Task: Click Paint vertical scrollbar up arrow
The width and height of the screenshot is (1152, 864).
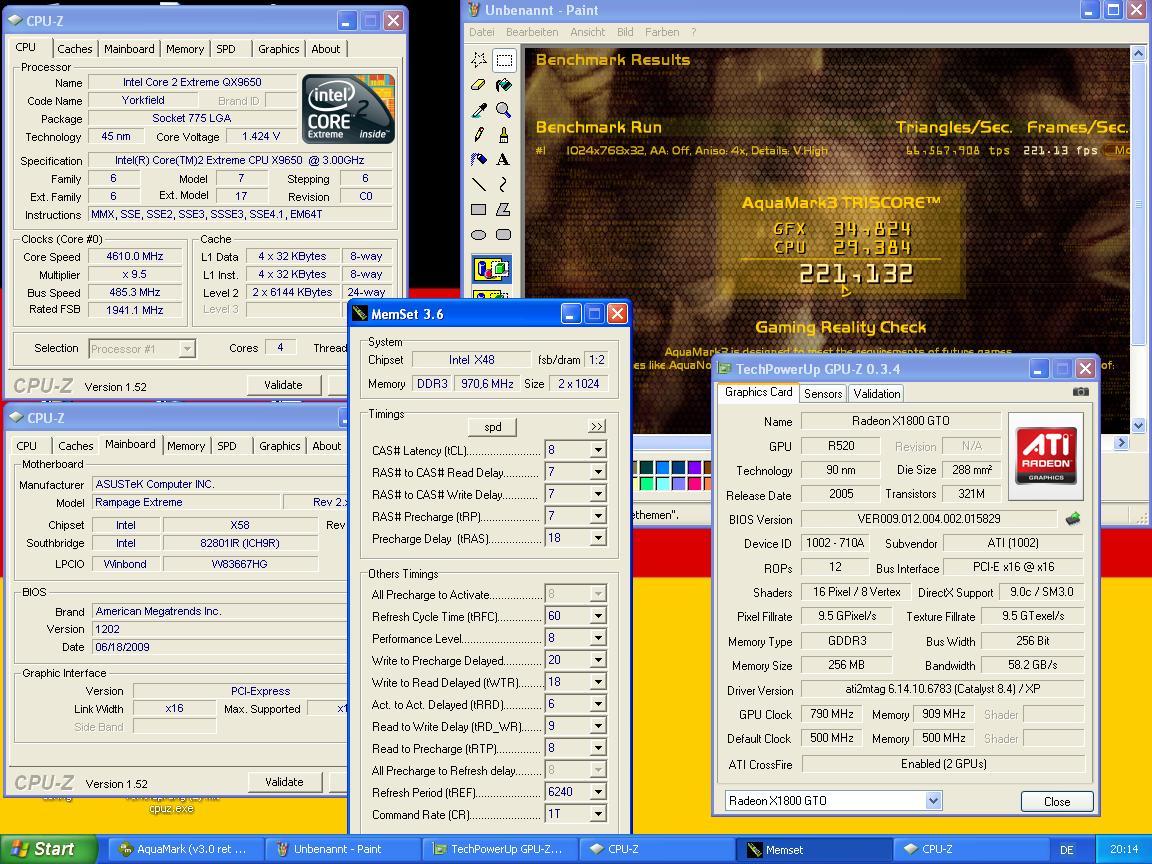Action: [x=1138, y=54]
